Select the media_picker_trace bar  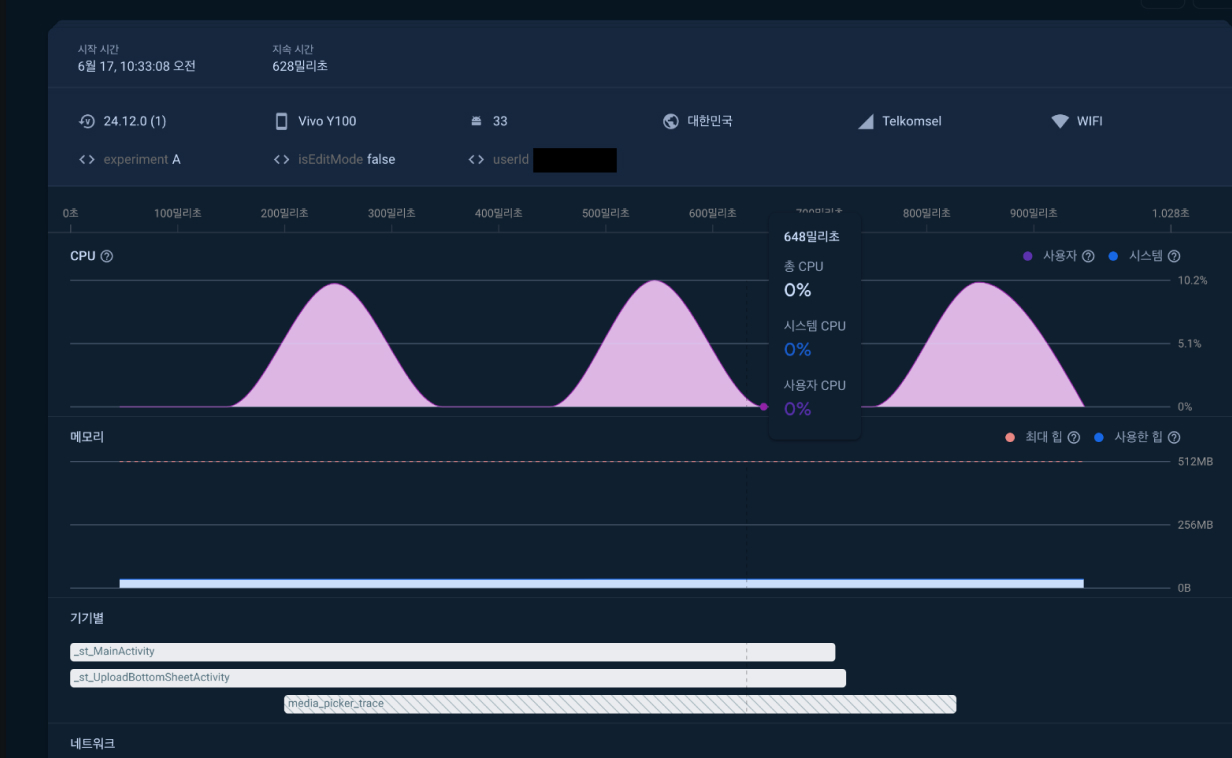[620, 704]
